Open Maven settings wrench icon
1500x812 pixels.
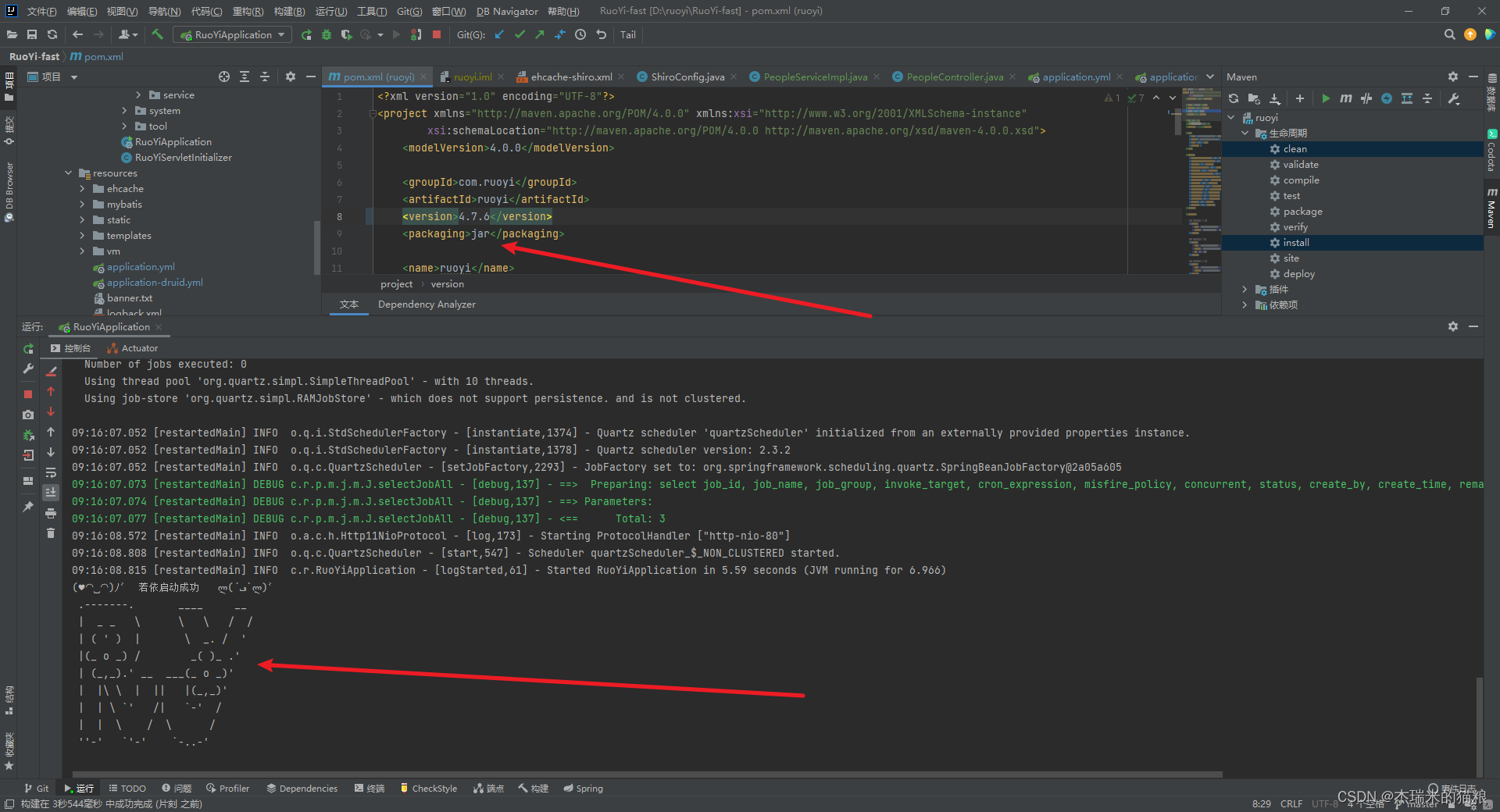click(1454, 98)
